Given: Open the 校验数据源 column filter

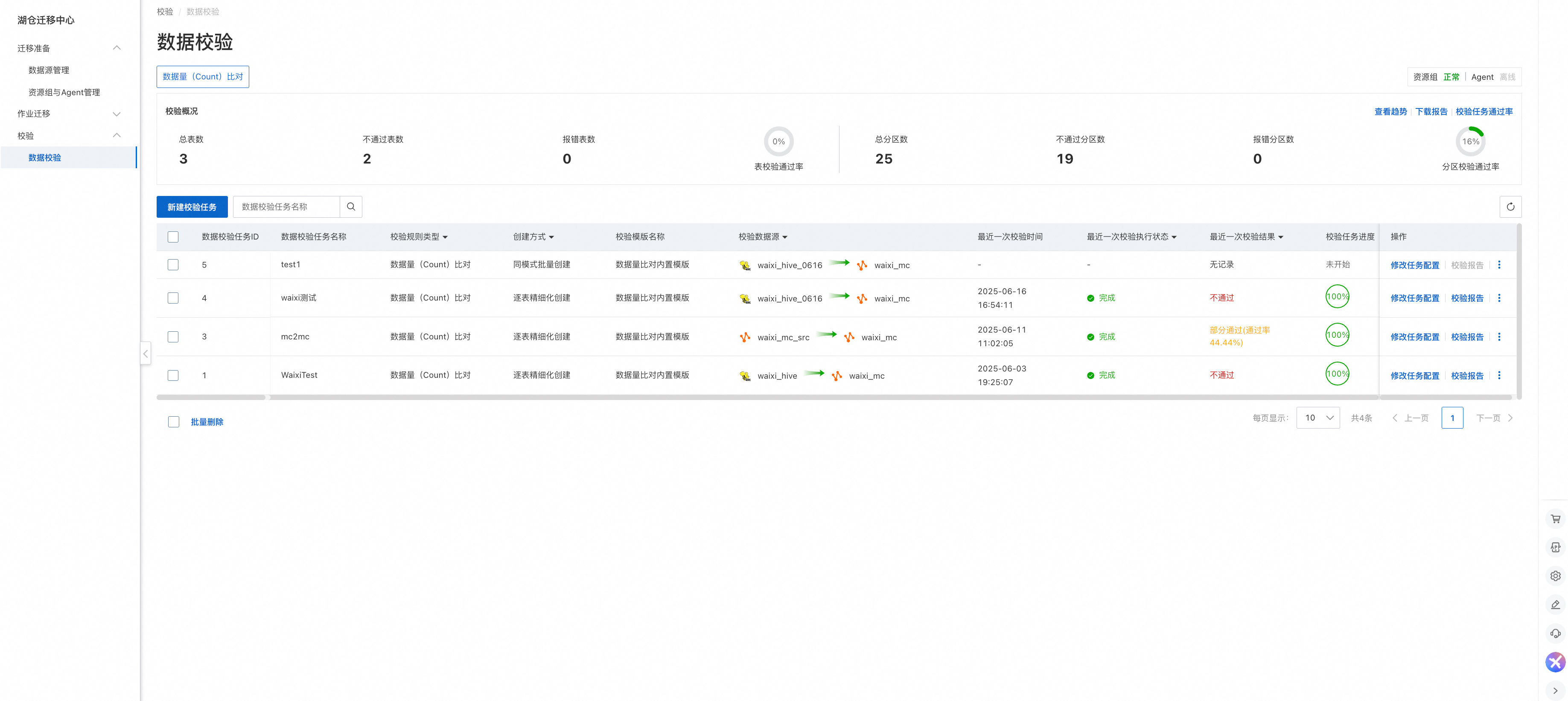Looking at the screenshot, I should point(784,237).
